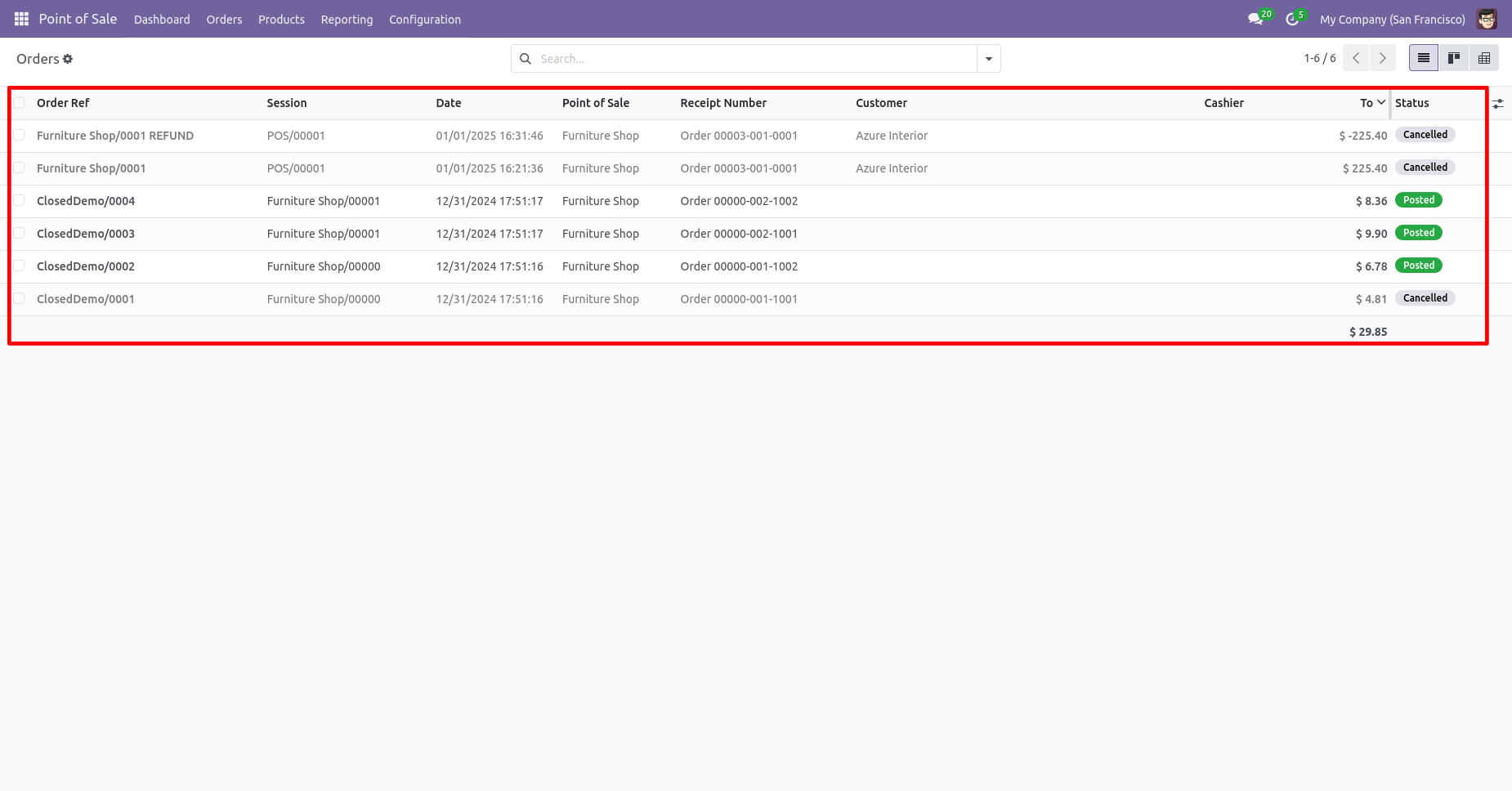Go to next page of records
This screenshot has width=1512, height=791.
(x=1383, y=58)
